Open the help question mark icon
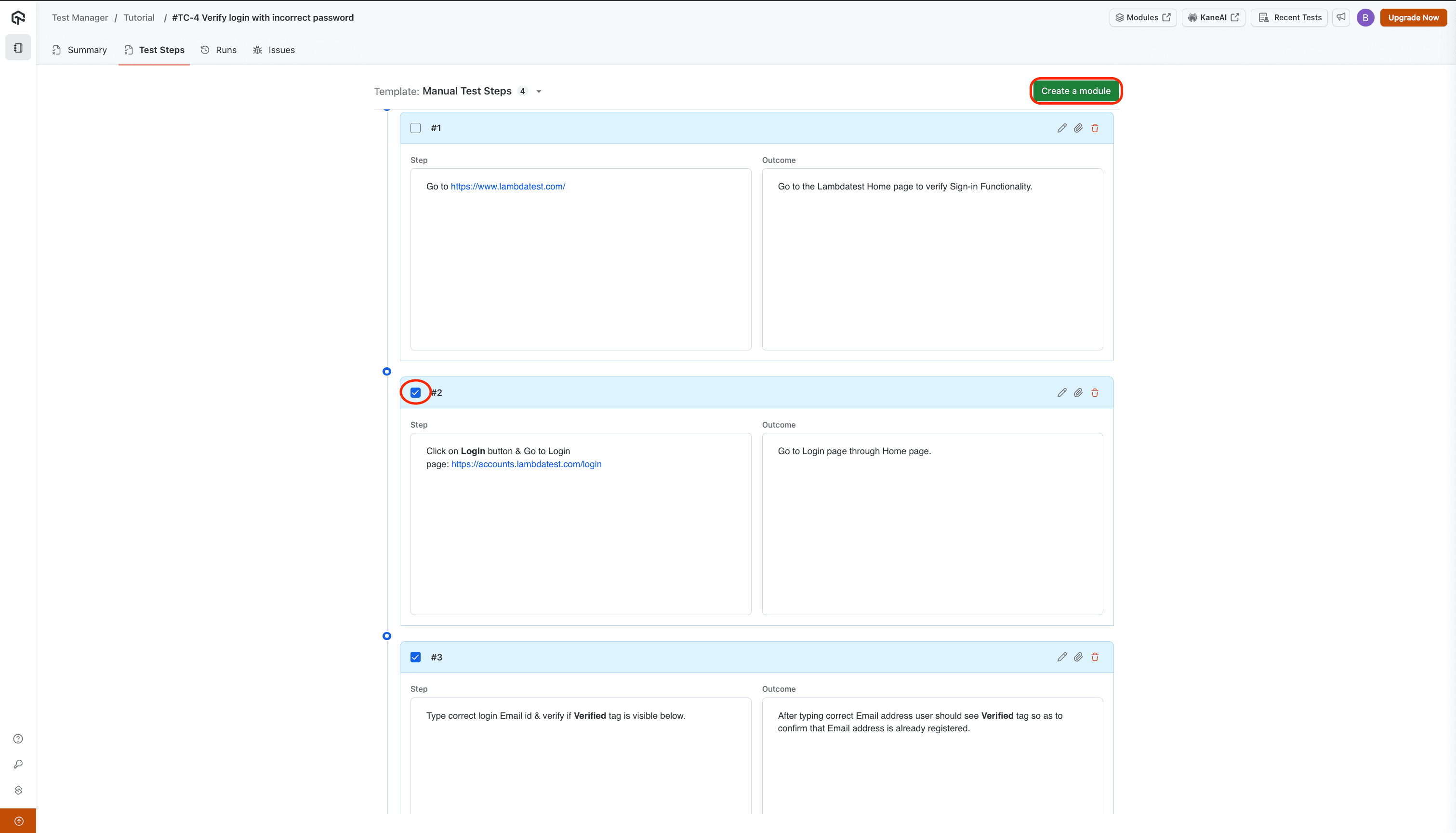Viewport: 1456px width, 833px height. coord(18,739)
